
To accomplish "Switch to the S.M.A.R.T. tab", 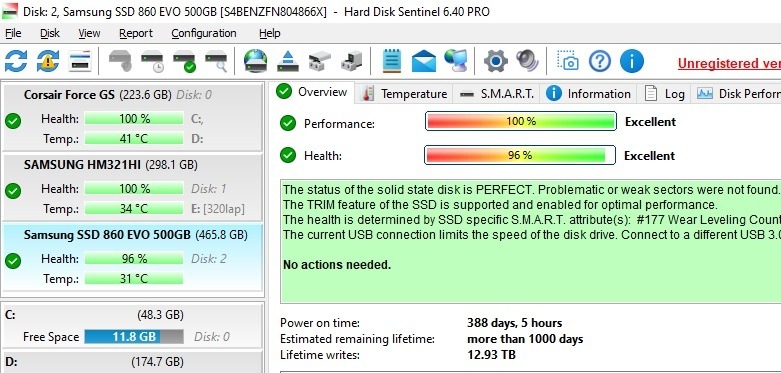I will [497, 94].
